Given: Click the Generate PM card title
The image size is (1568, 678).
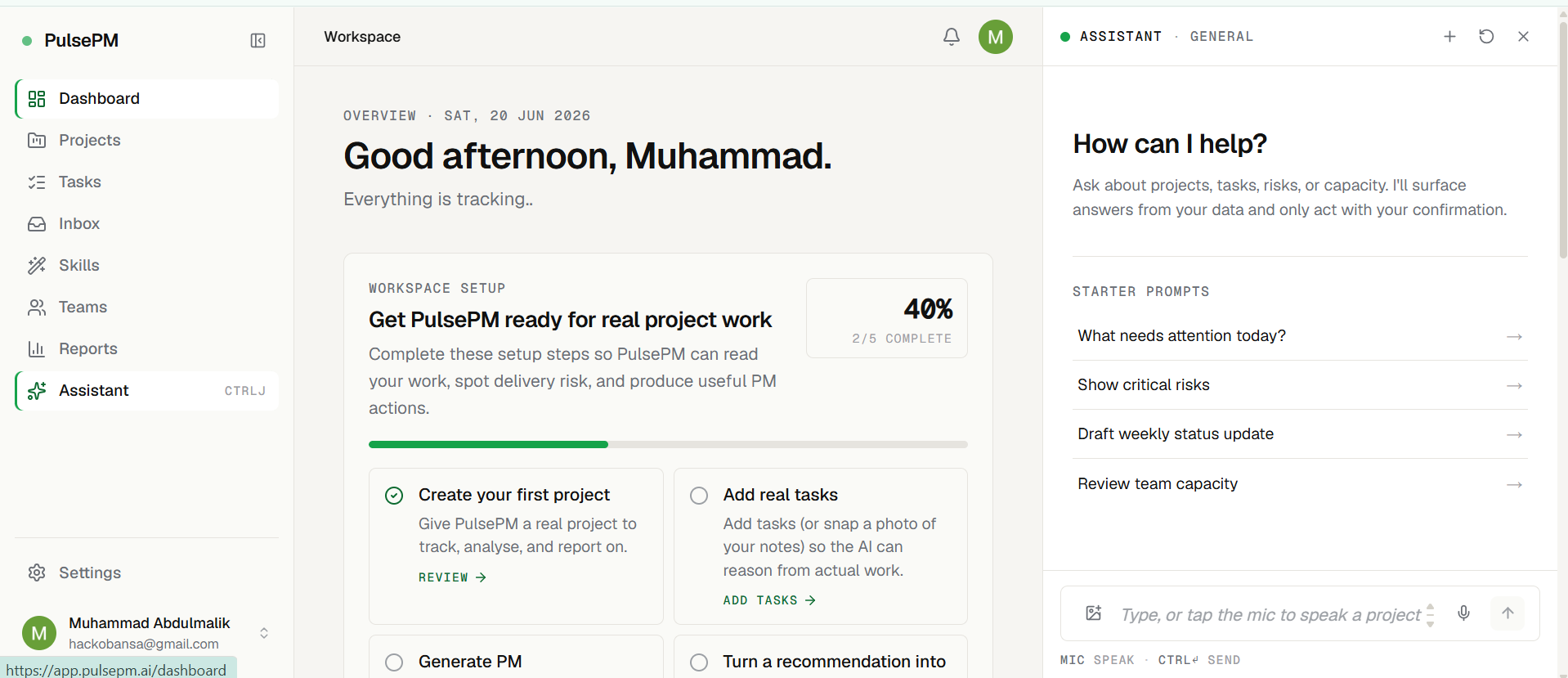Looking at the screenshot, I should pos(470,662).
